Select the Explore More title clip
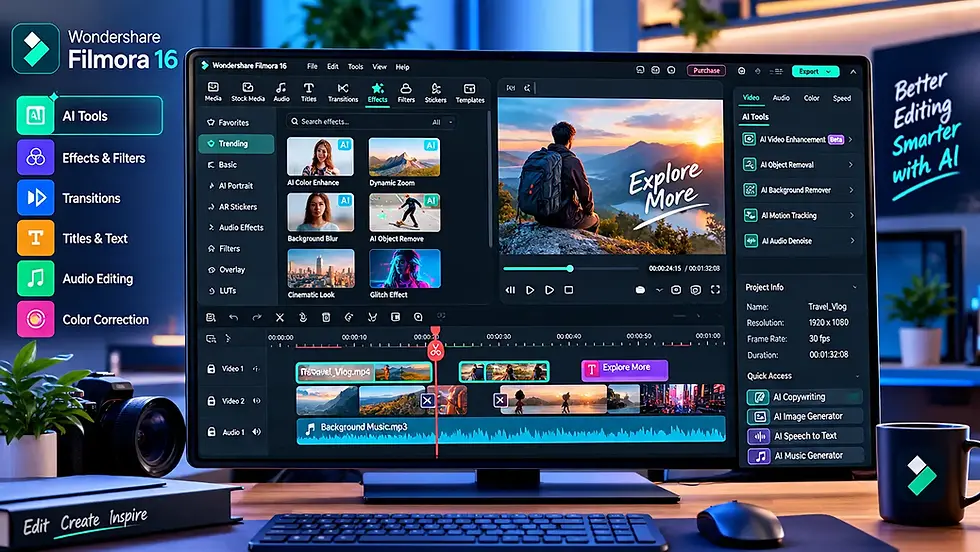This screenshot has height=552, width=980. point(624,369)
